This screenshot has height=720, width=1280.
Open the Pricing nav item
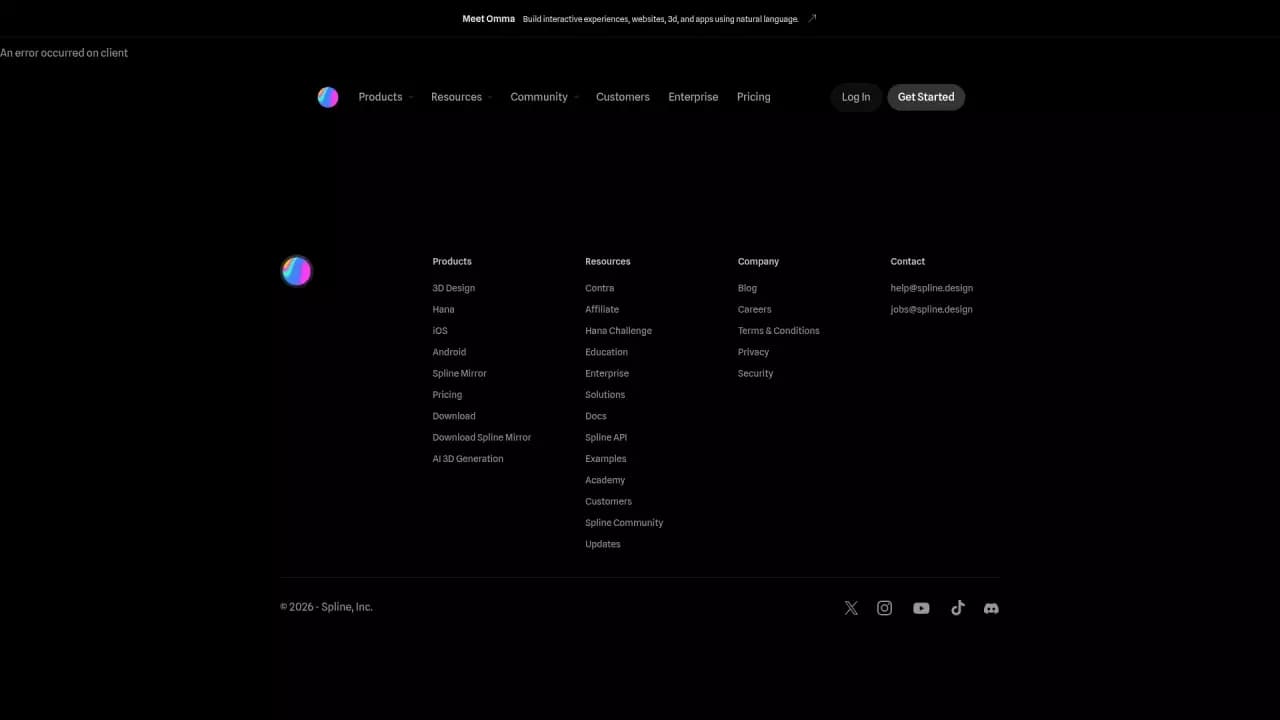pyautogui.click(x=754, y=97)
